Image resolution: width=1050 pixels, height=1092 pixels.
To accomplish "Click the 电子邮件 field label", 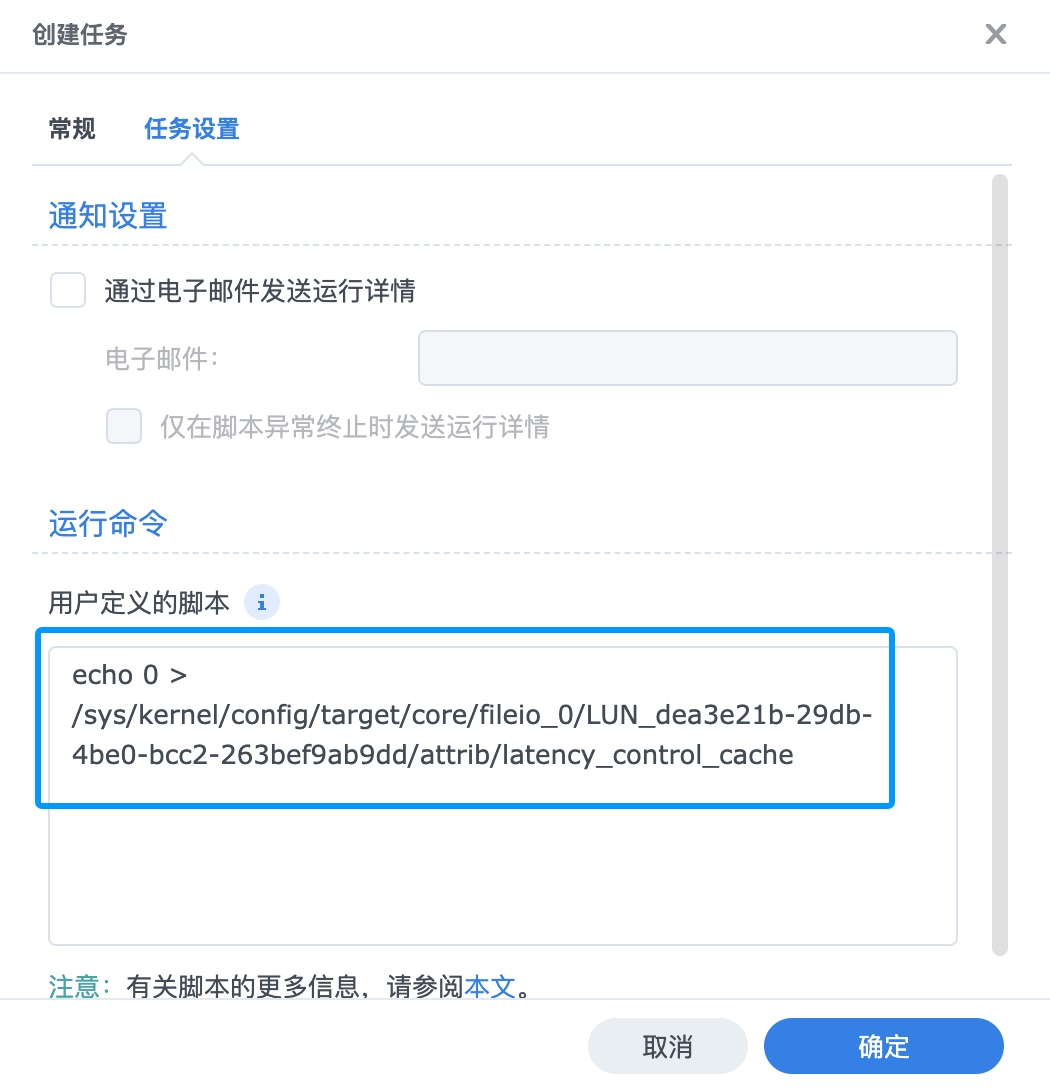I will pyautogui.click(x=161, y=358).
